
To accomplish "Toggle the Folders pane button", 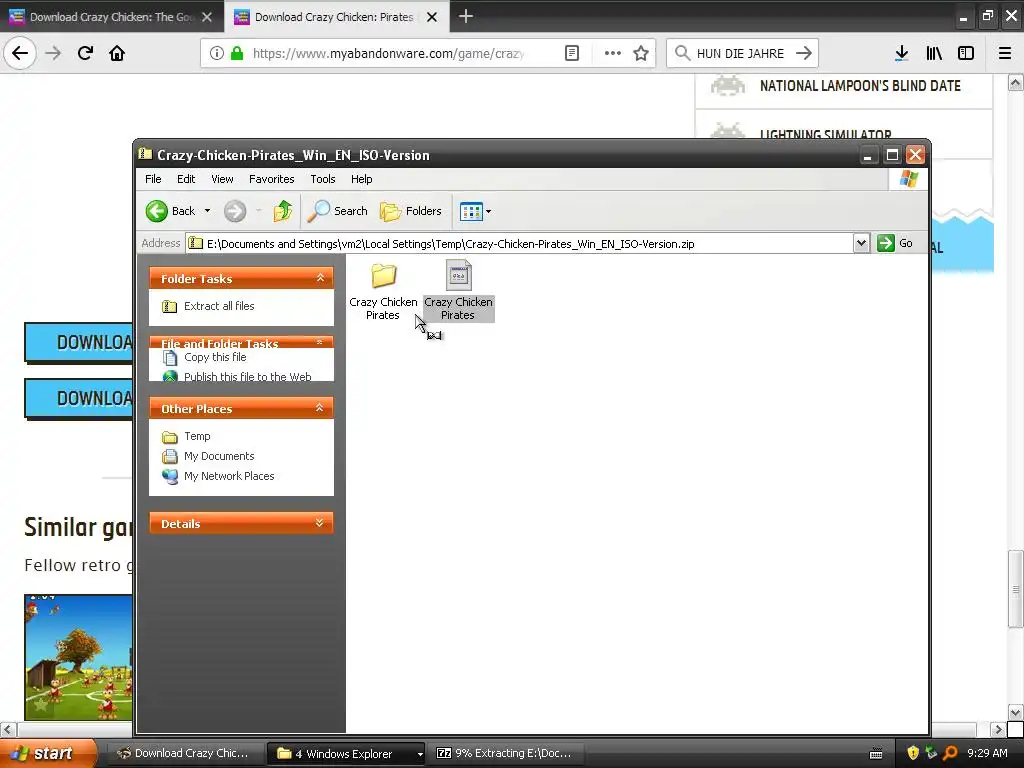I will [x=411, y=211].
